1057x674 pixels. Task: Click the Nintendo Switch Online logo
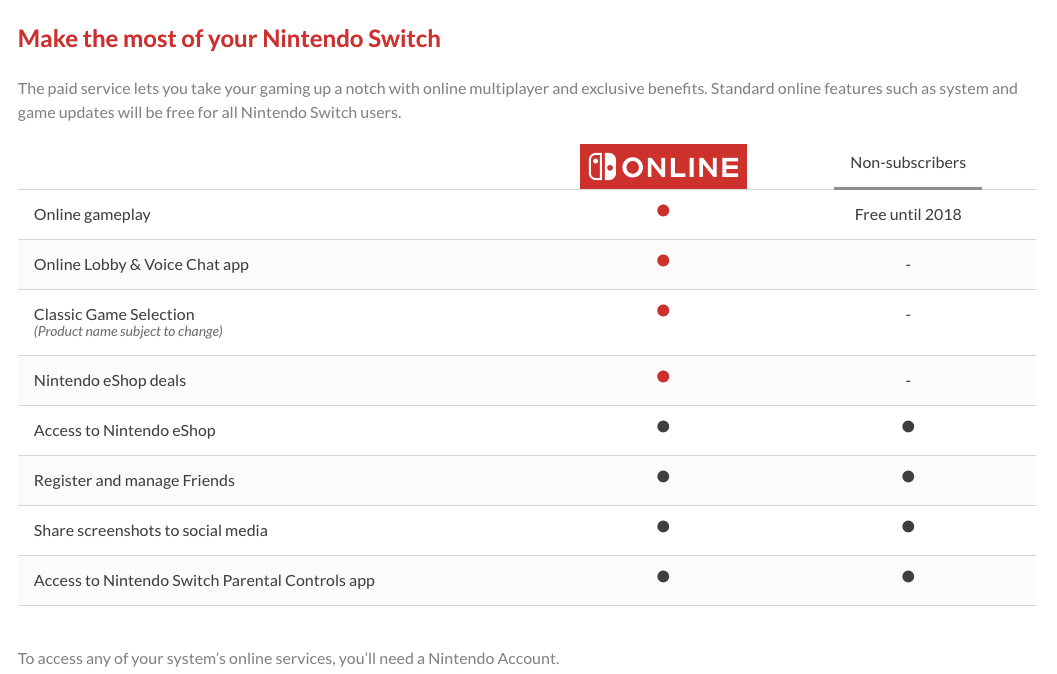663,166
